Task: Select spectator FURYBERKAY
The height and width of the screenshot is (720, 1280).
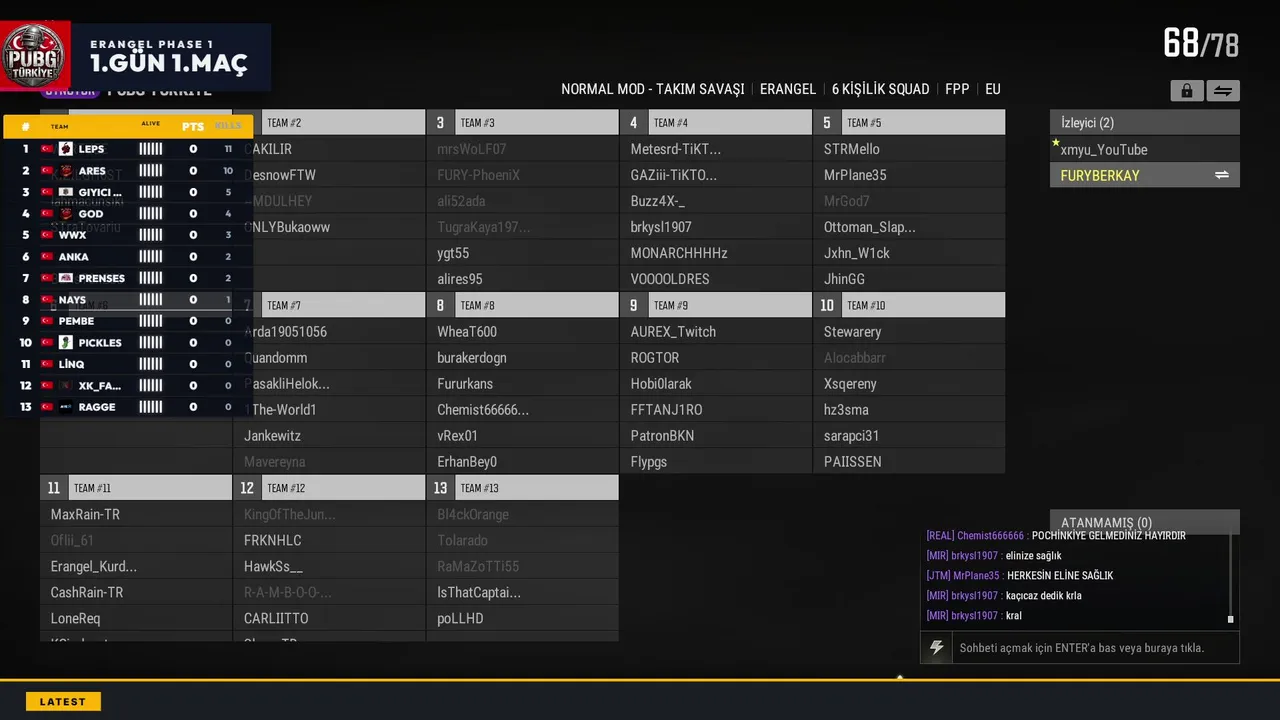Action: (1145, 175)
